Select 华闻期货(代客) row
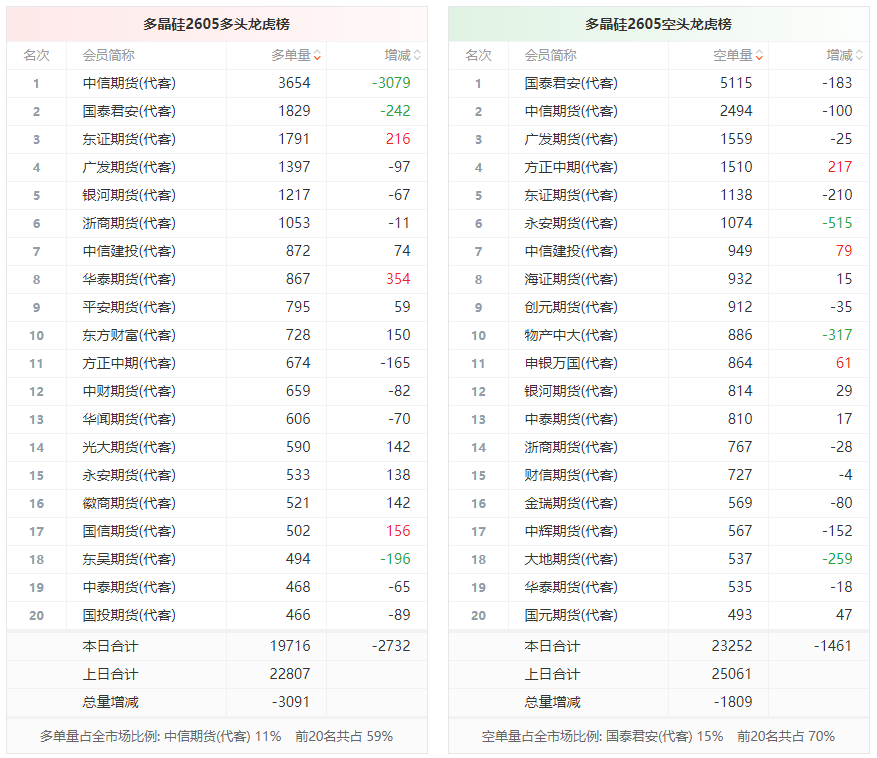This screenshot has height=758, width=877. [217, 419]
